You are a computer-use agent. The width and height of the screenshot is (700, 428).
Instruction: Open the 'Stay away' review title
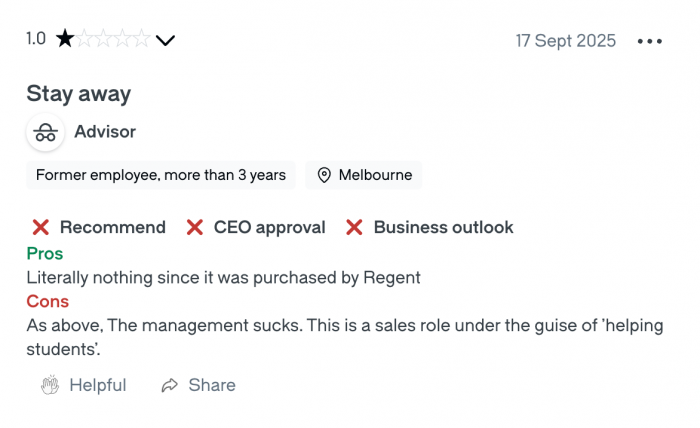[79, 94]
